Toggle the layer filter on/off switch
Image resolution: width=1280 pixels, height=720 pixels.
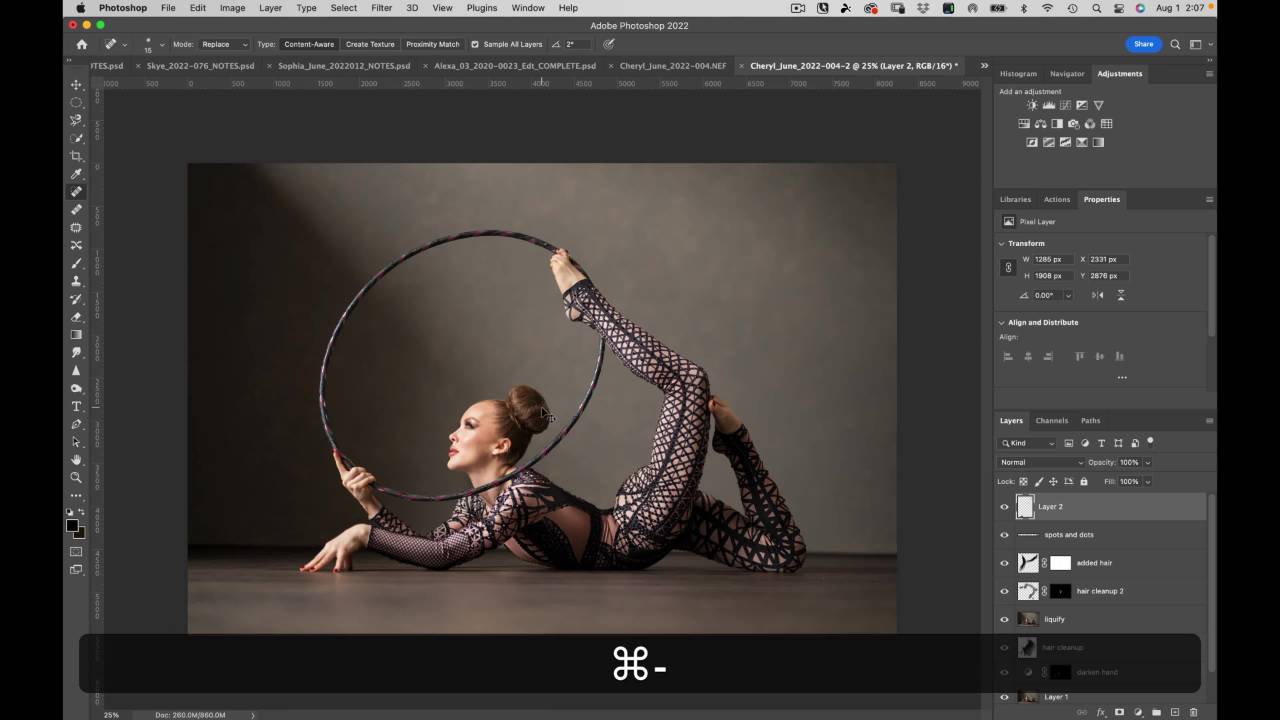point(1150,441)
